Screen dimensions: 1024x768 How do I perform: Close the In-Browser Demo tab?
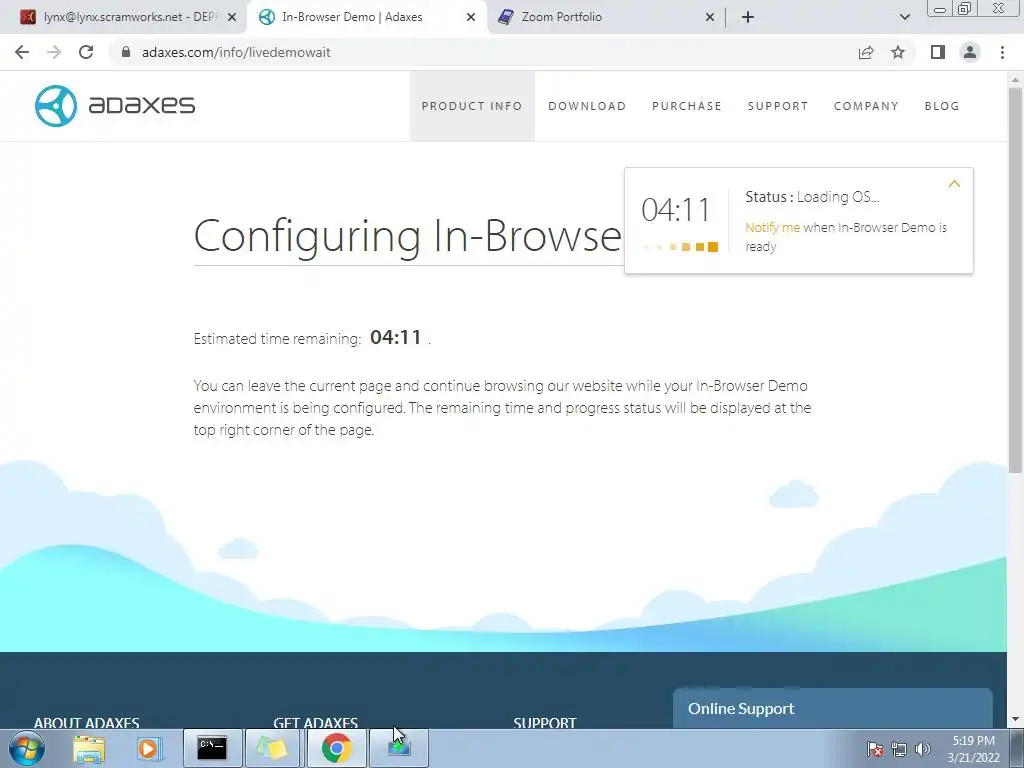(470, 17)
